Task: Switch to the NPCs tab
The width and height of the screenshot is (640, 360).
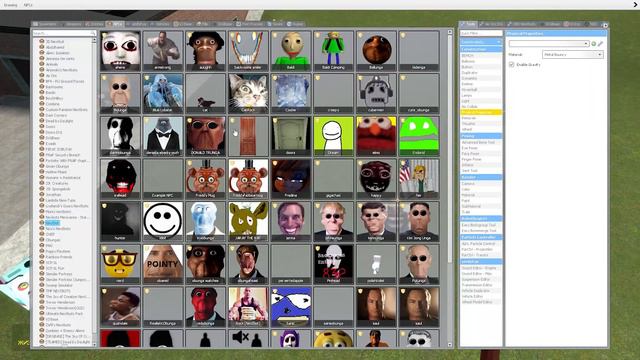Action: point(115,24)
